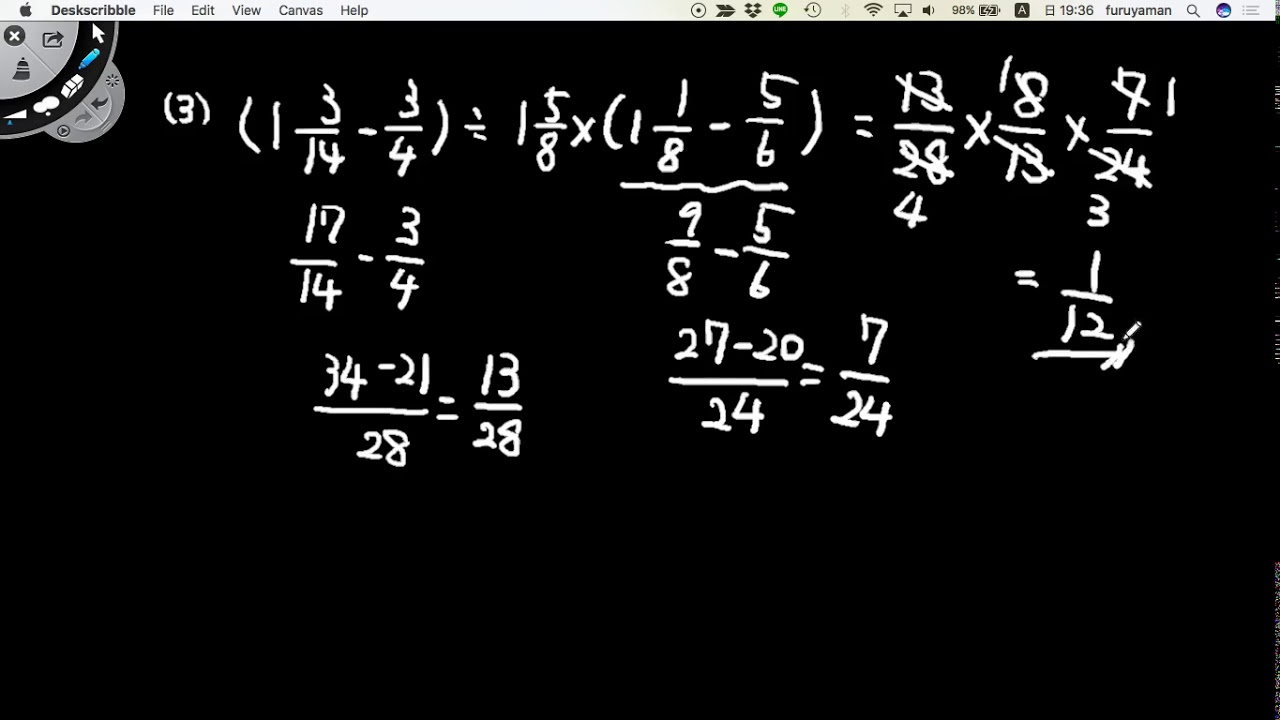Image resolution: width=1280 pixels, height=720 pixels.
Task: Click the volume speaker icon
Action: (929, 10)
